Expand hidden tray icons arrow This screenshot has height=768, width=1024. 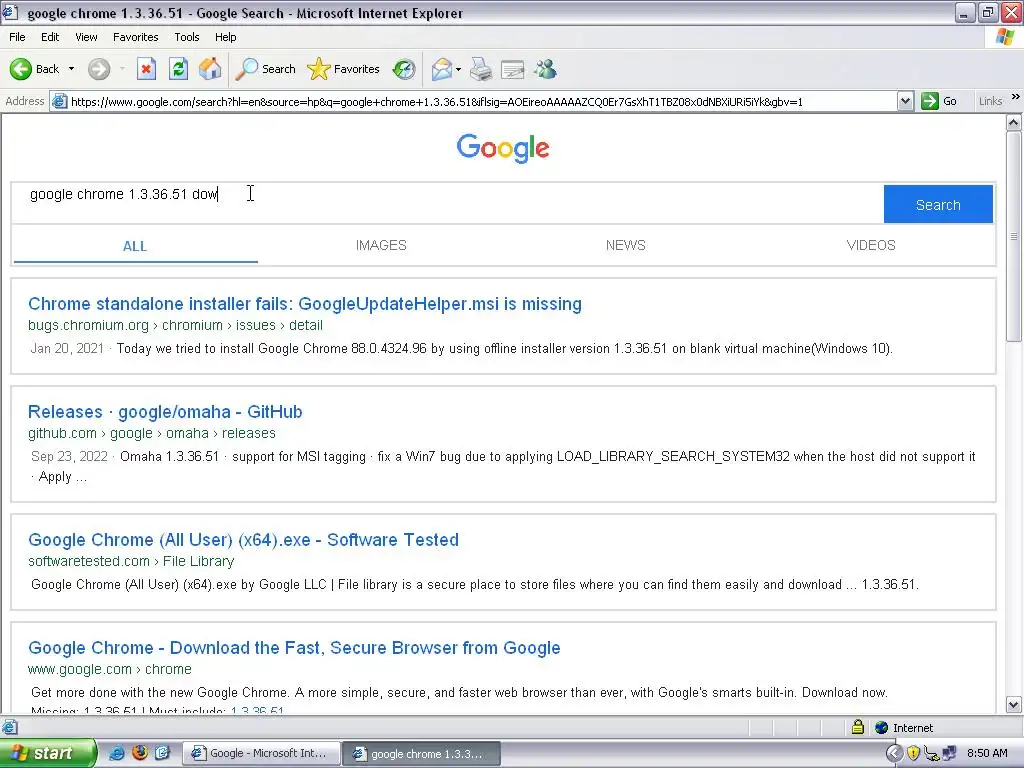(x=894, y=753)
